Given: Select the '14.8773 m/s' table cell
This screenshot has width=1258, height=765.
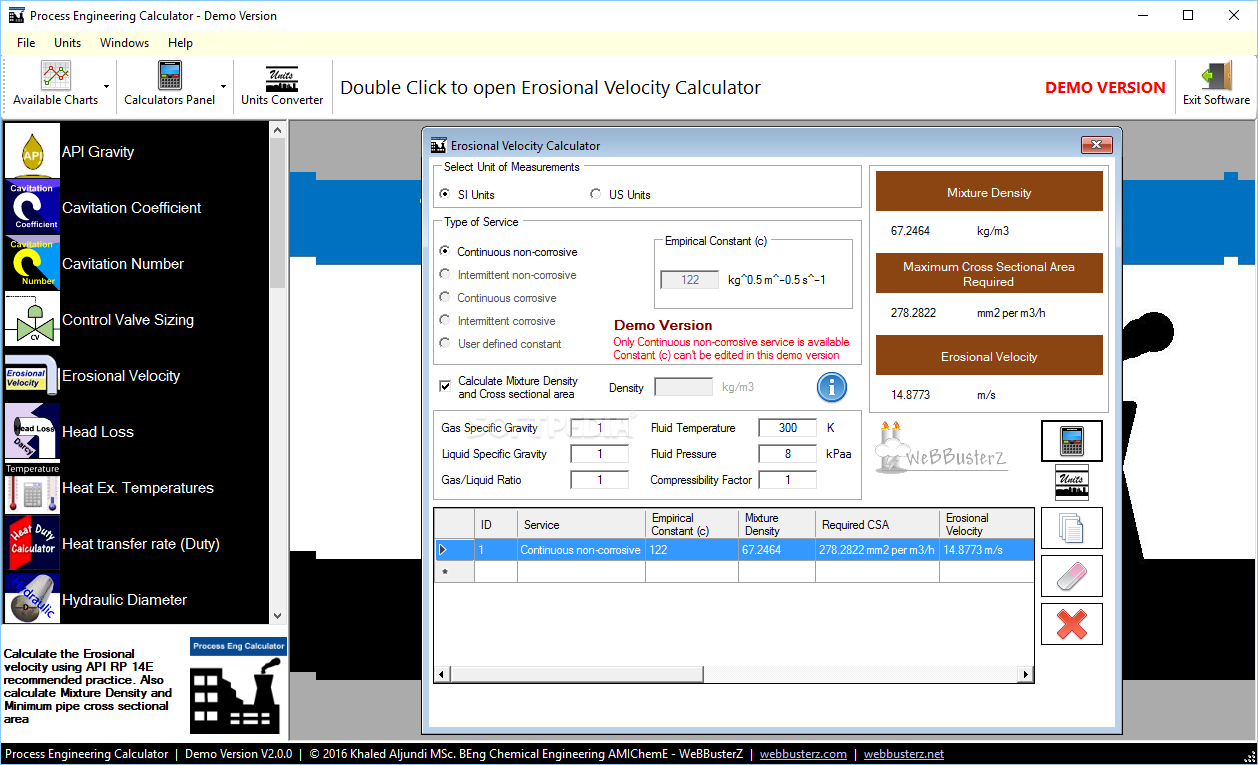Looking at the screenshot, I should click(987, 550).
